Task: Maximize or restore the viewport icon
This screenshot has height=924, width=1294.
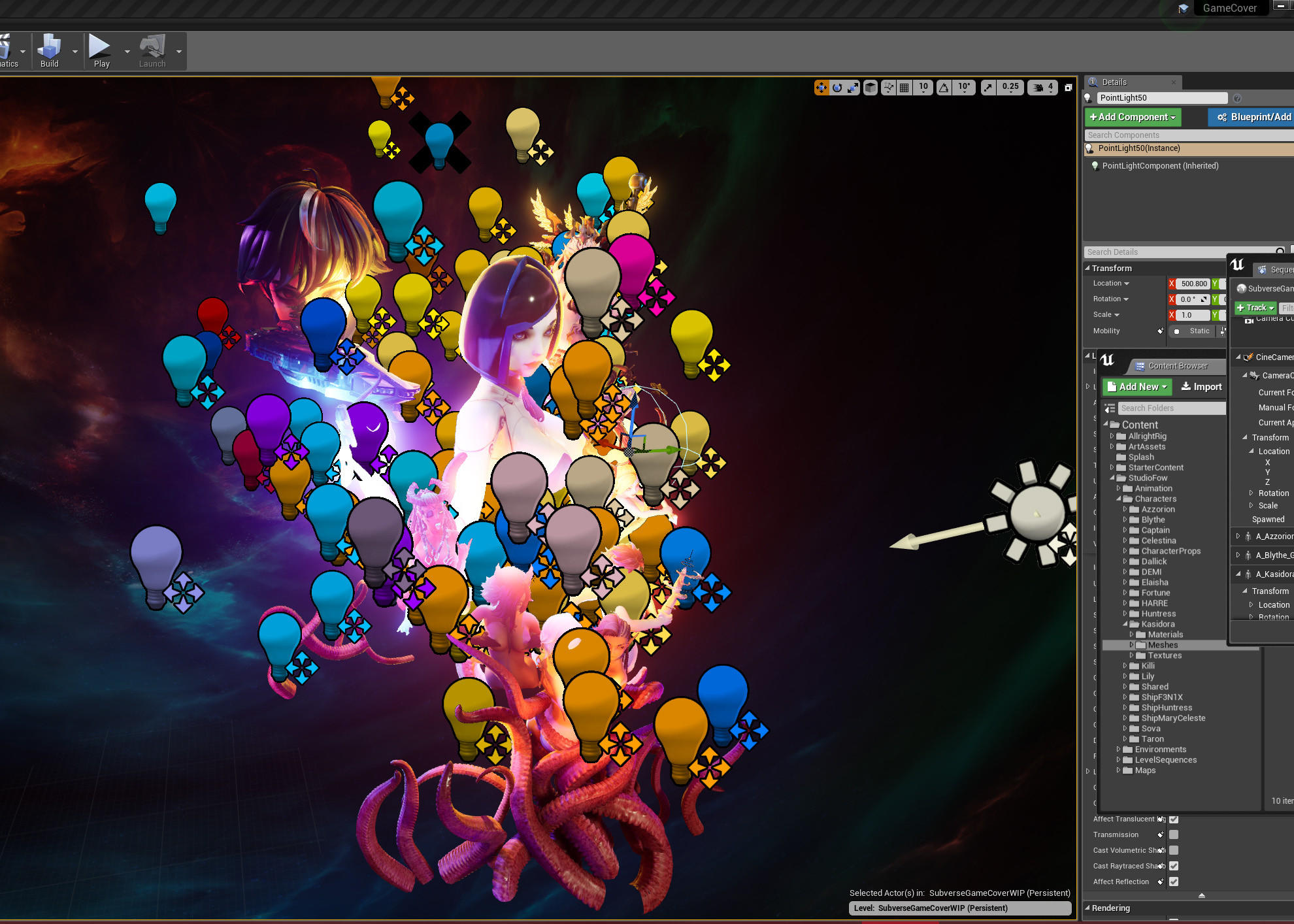Action: [1068, 88]
